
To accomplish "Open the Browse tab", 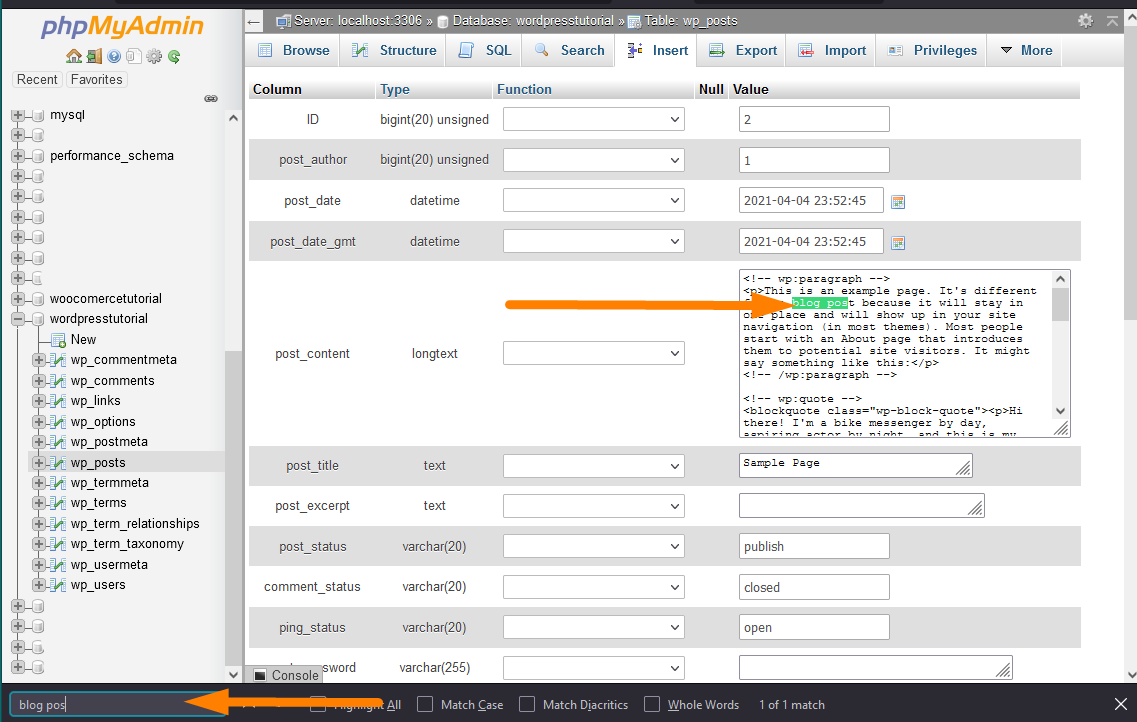I will coord(294,51).
